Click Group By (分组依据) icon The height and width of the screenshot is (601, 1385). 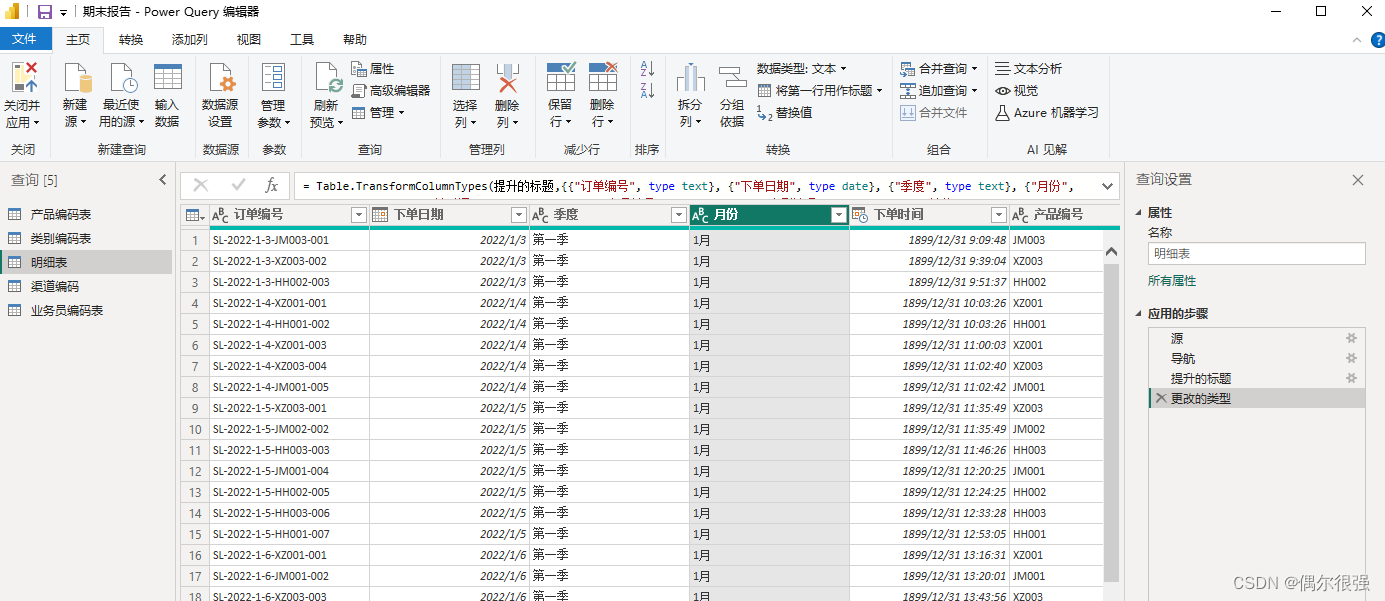point(733,78)
